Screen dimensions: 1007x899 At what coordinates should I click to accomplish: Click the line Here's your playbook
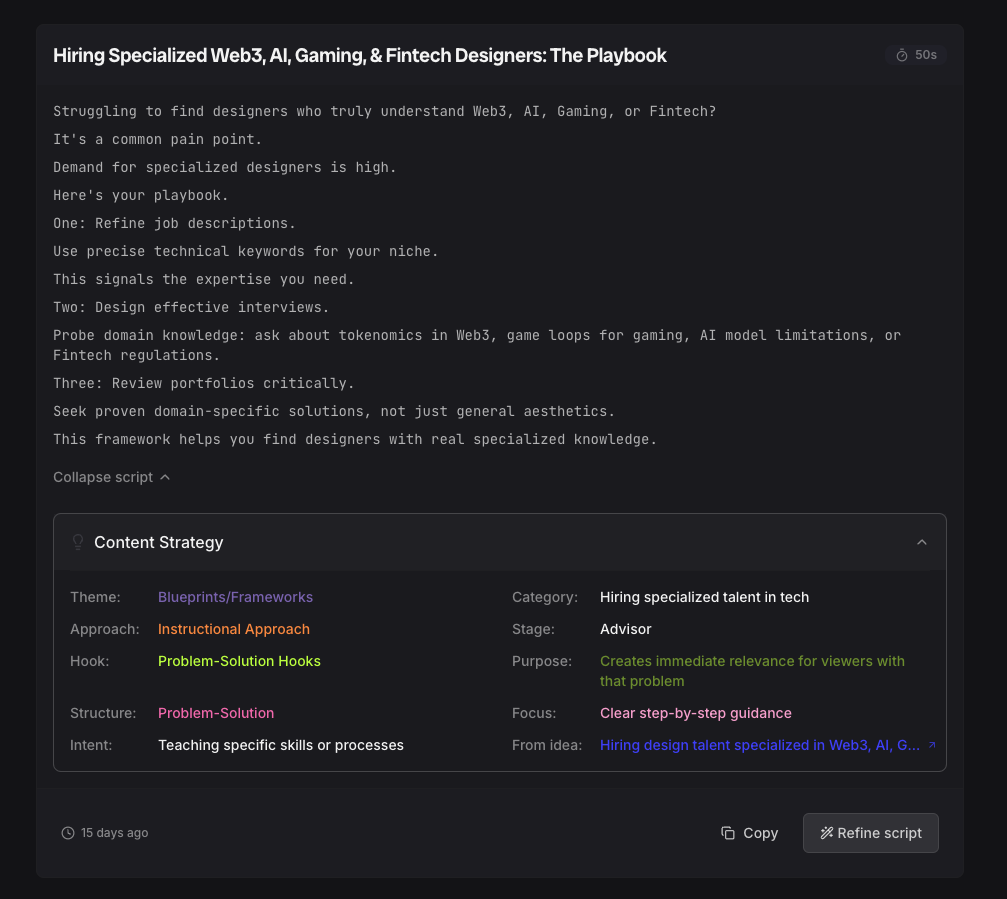pyautogui.click(x=141, y=195)
